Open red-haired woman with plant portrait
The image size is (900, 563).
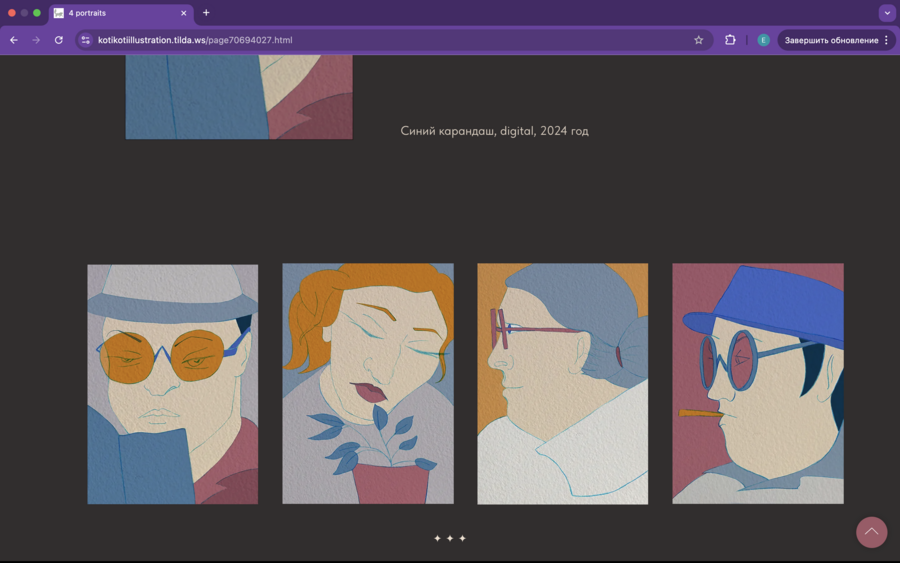[368, 384]
